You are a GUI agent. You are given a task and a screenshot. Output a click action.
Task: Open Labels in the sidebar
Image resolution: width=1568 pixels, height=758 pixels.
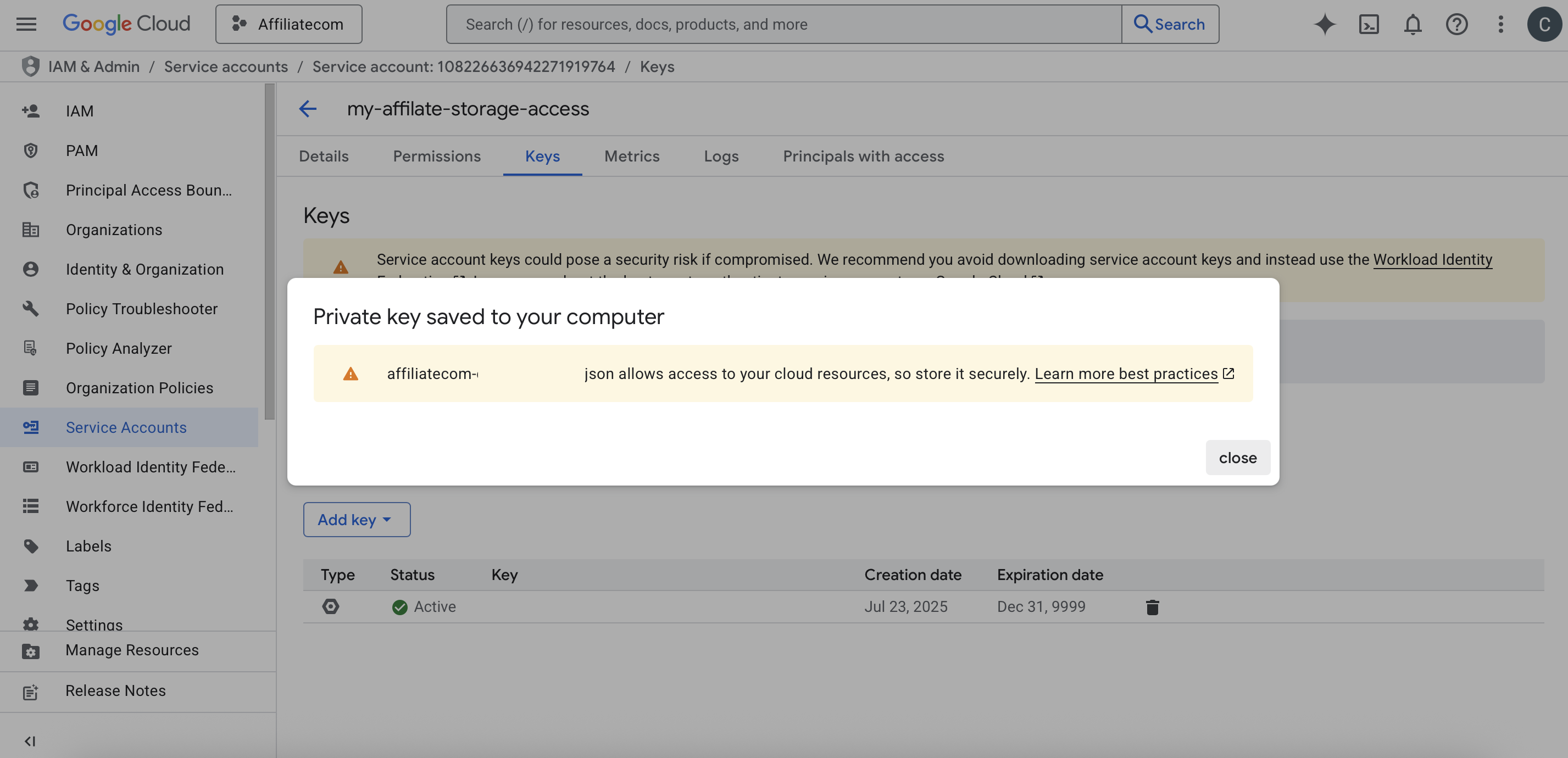pyautogui.click(x=129, y=547)
